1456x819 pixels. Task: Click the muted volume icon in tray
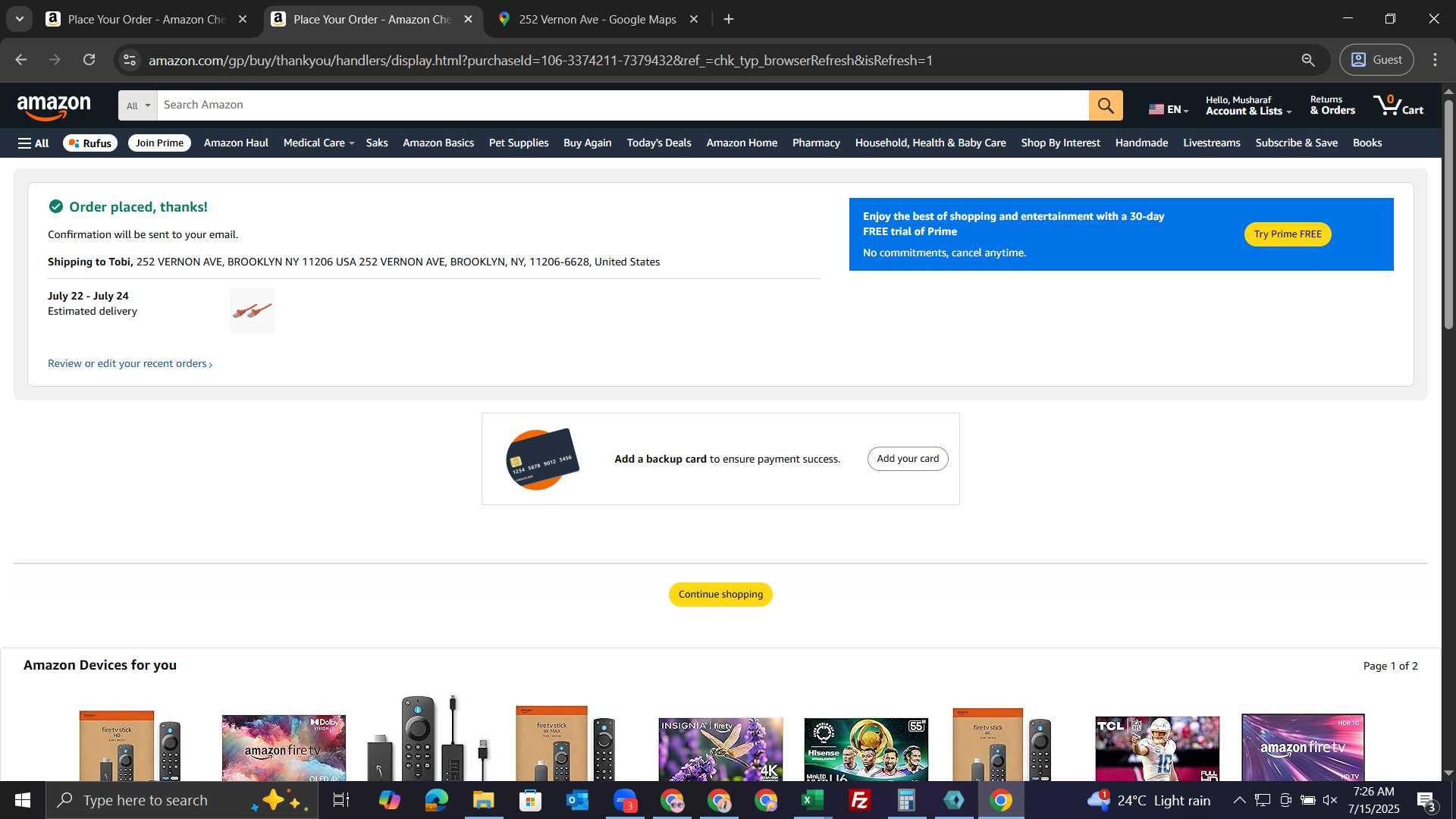tap(1330, 800)
